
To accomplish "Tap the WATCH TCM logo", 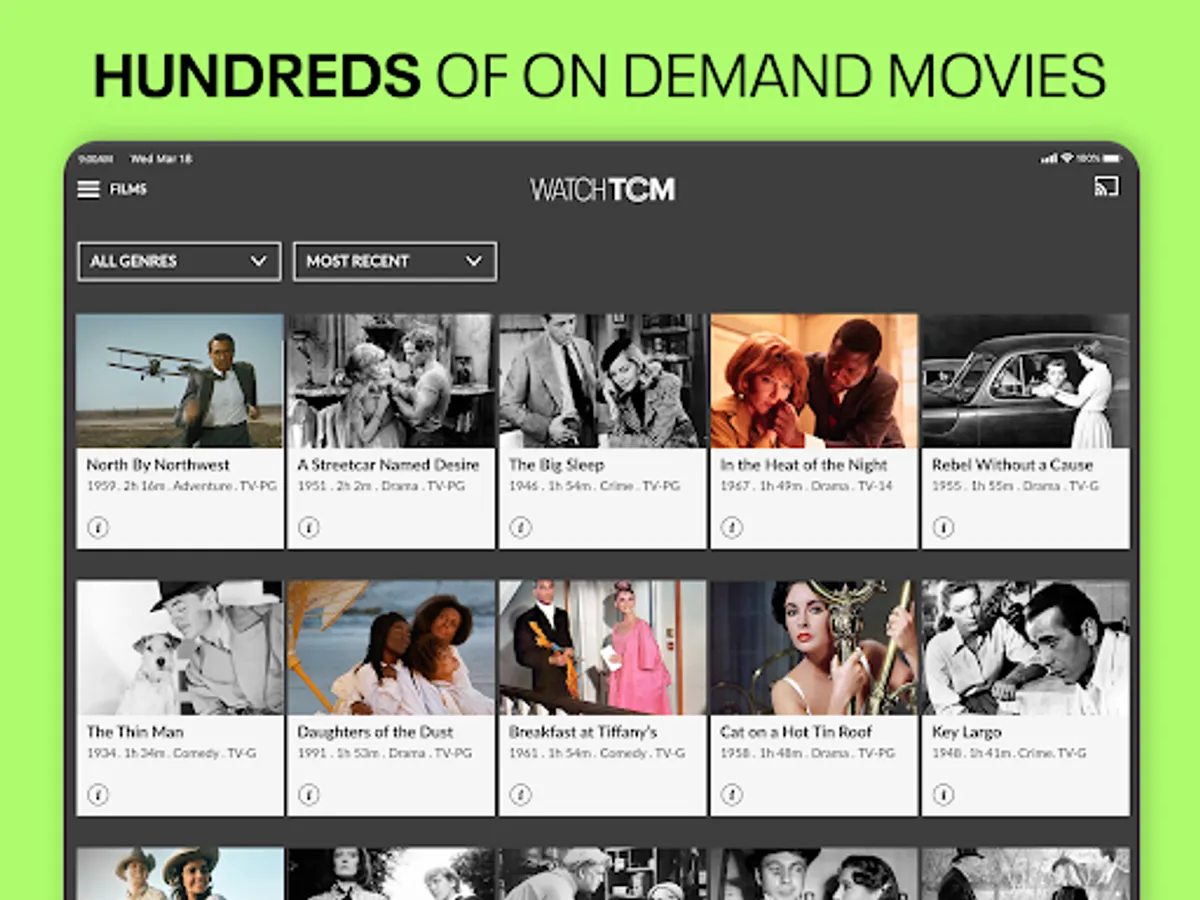I will [x=602, y=189].
